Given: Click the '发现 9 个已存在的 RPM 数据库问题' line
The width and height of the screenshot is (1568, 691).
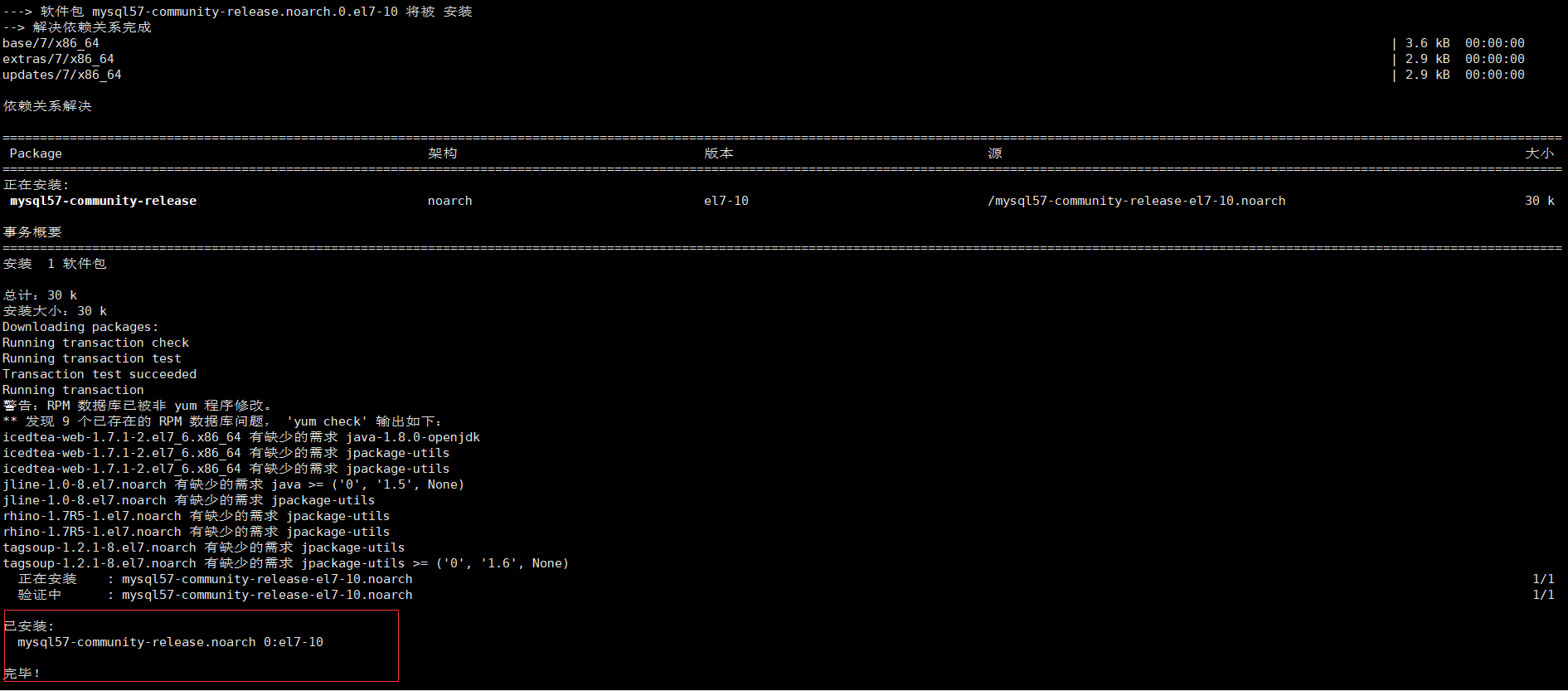Looking at the screenshot, I should (x=222, y=421).
